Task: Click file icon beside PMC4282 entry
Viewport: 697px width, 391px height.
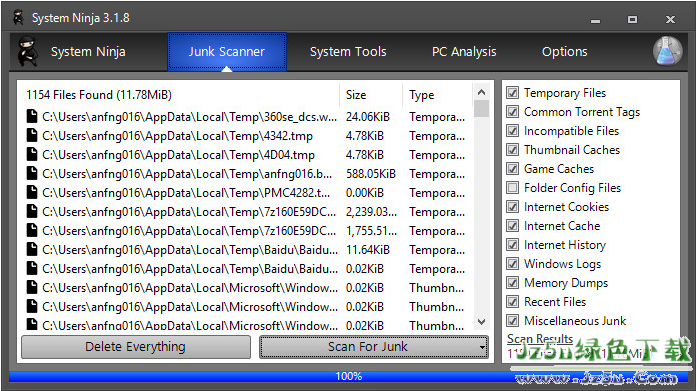Action: coord(32,193)
